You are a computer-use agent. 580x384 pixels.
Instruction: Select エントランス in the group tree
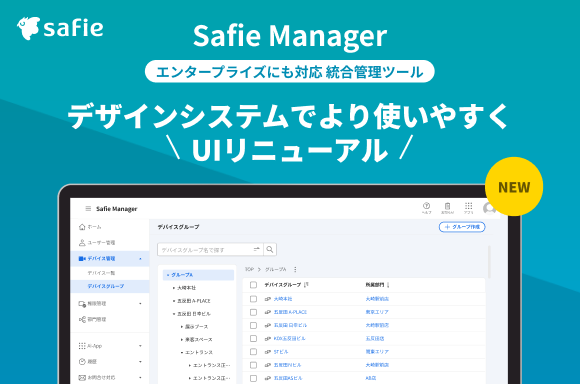[x=199, y=353]
